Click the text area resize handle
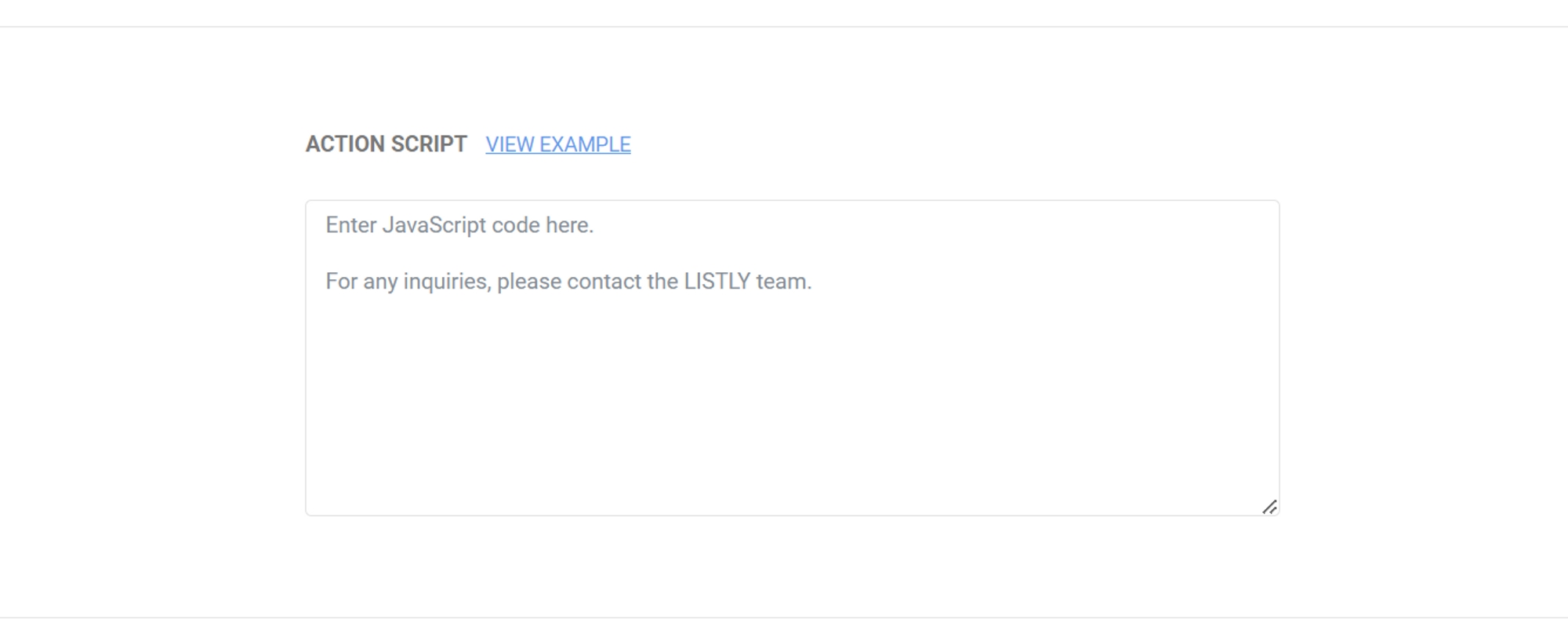Screen dimensions: 1568x644 [1269, 508]
